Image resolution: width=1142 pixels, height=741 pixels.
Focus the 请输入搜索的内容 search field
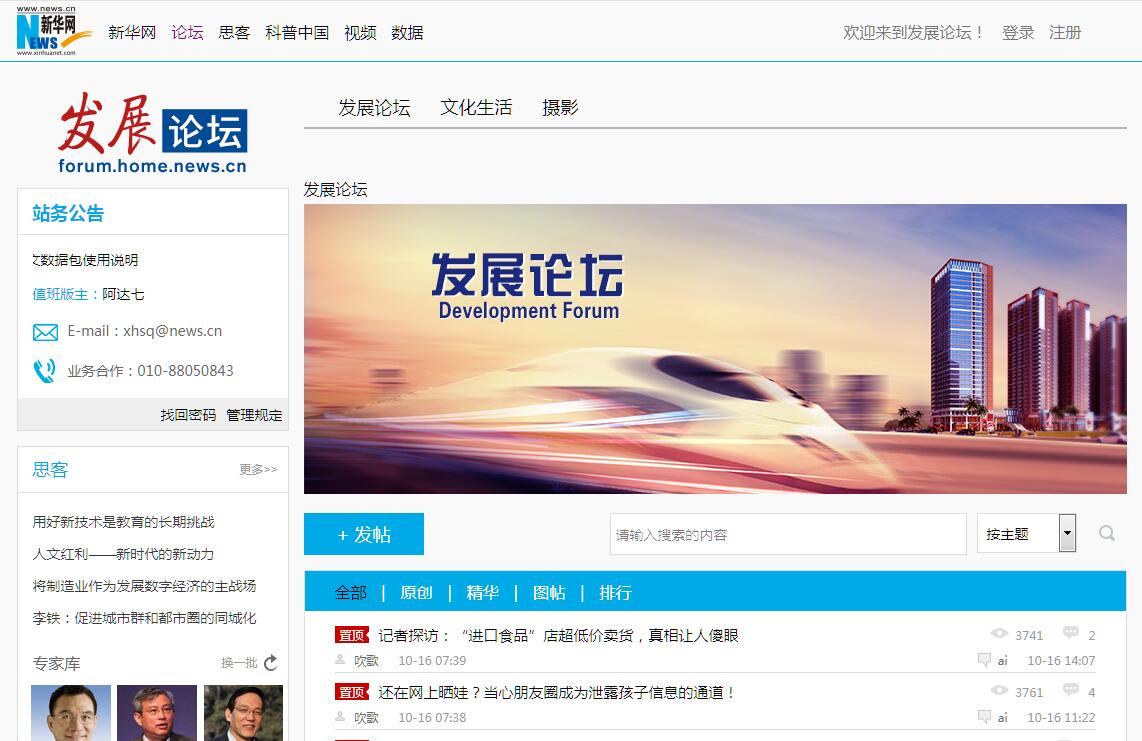(787, 534)
